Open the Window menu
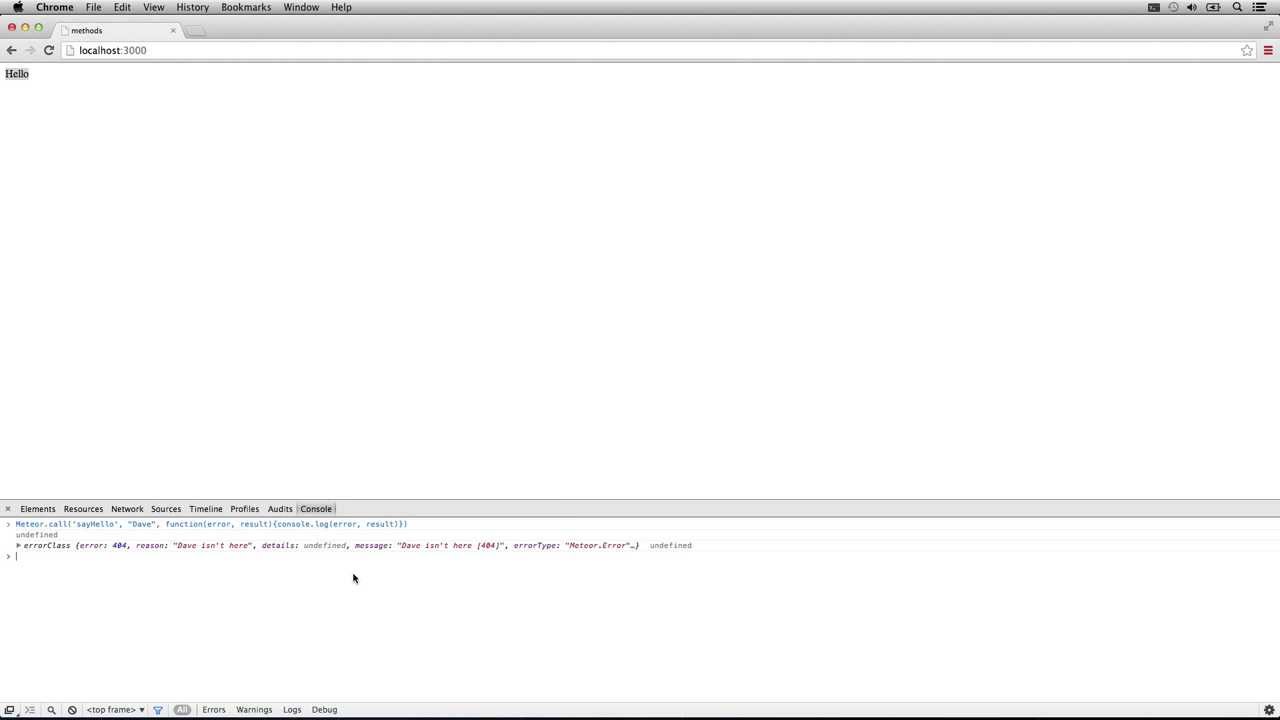 [x=301, y=7]
